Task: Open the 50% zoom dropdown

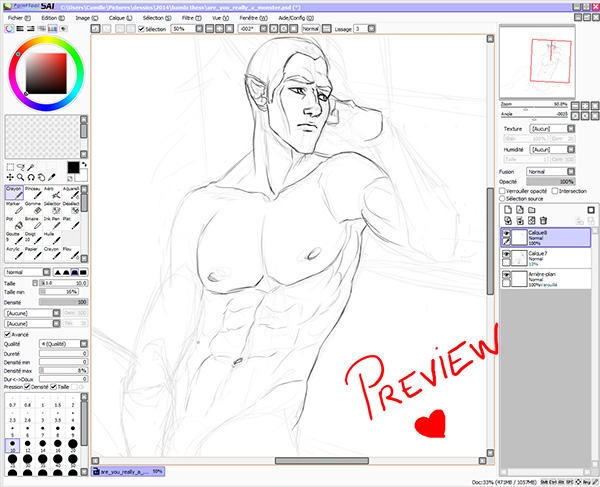Action: pos(199,29)
